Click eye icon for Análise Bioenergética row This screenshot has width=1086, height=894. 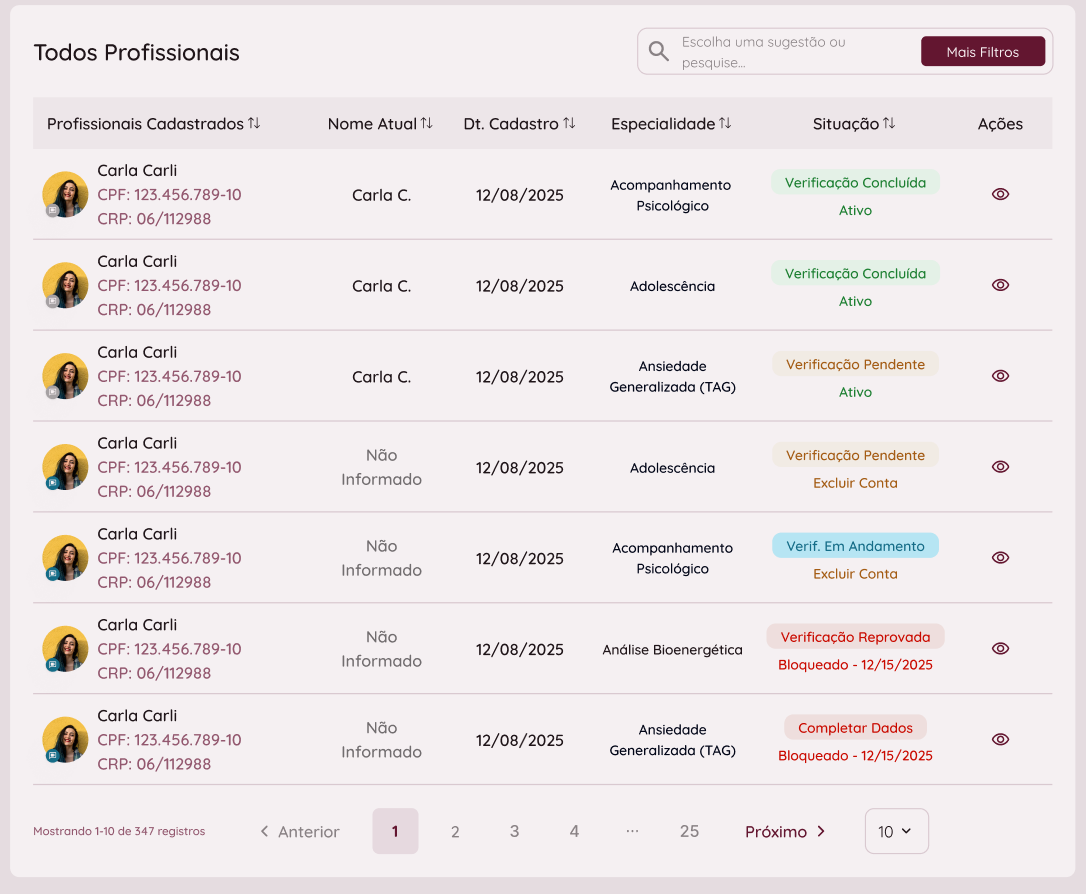[1000, 648]
